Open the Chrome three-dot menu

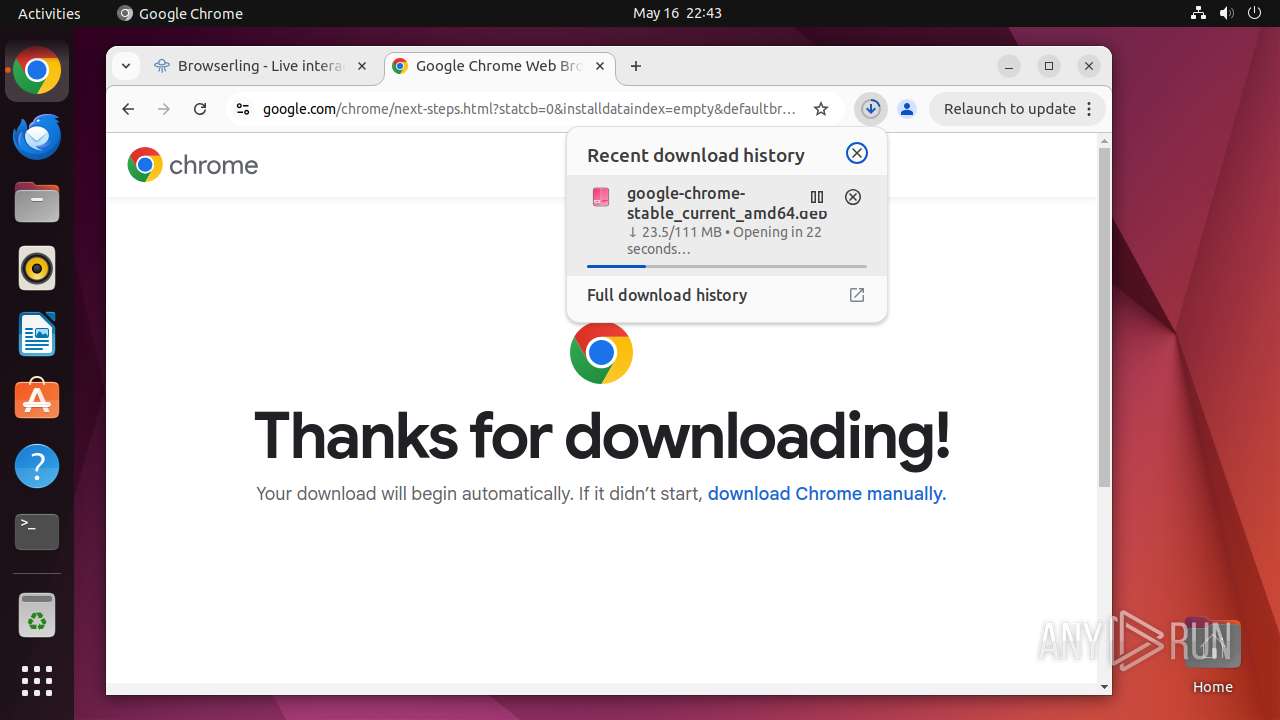(1091, 109)
